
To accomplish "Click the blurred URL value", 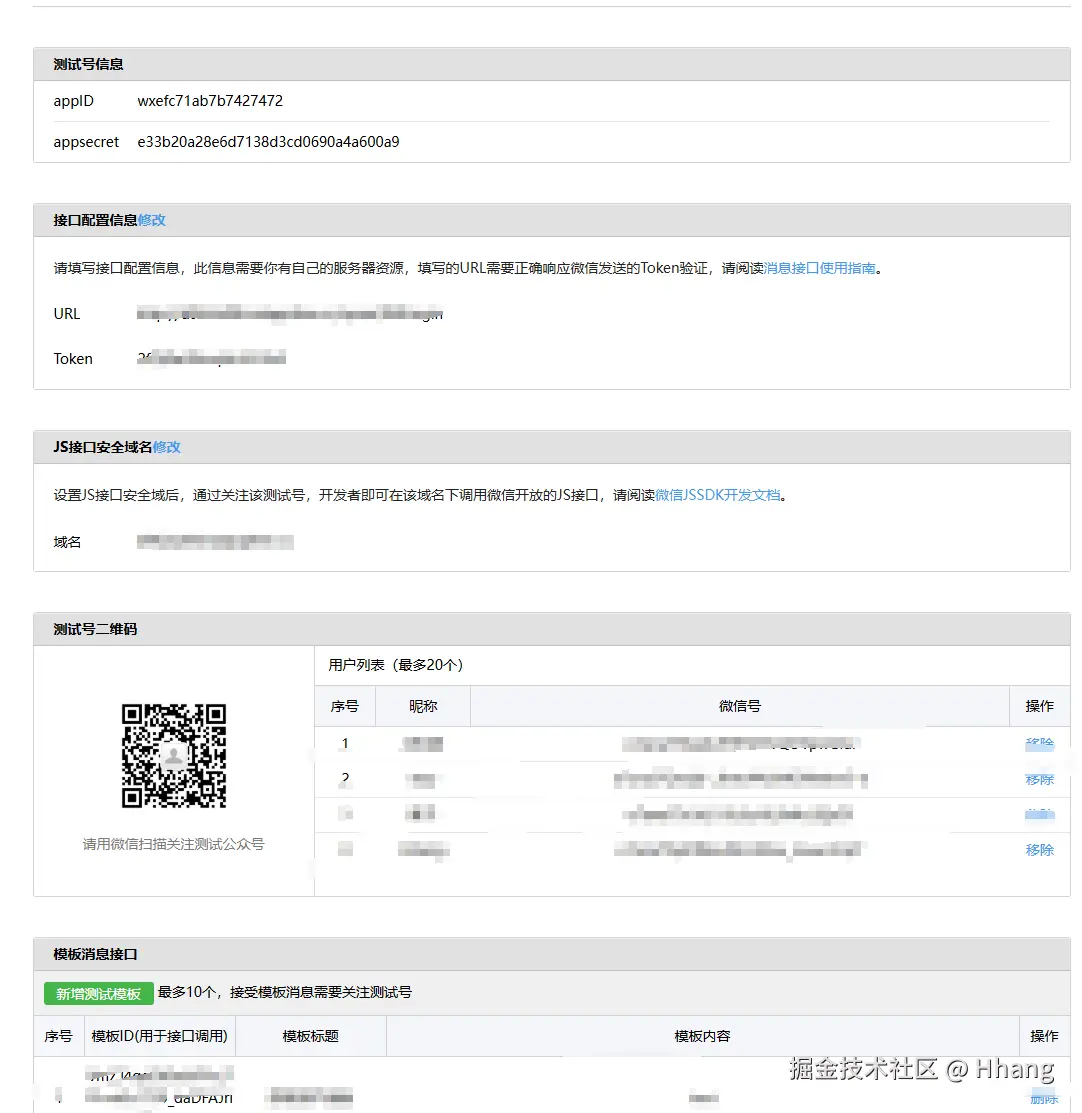I will pos(290,313).
